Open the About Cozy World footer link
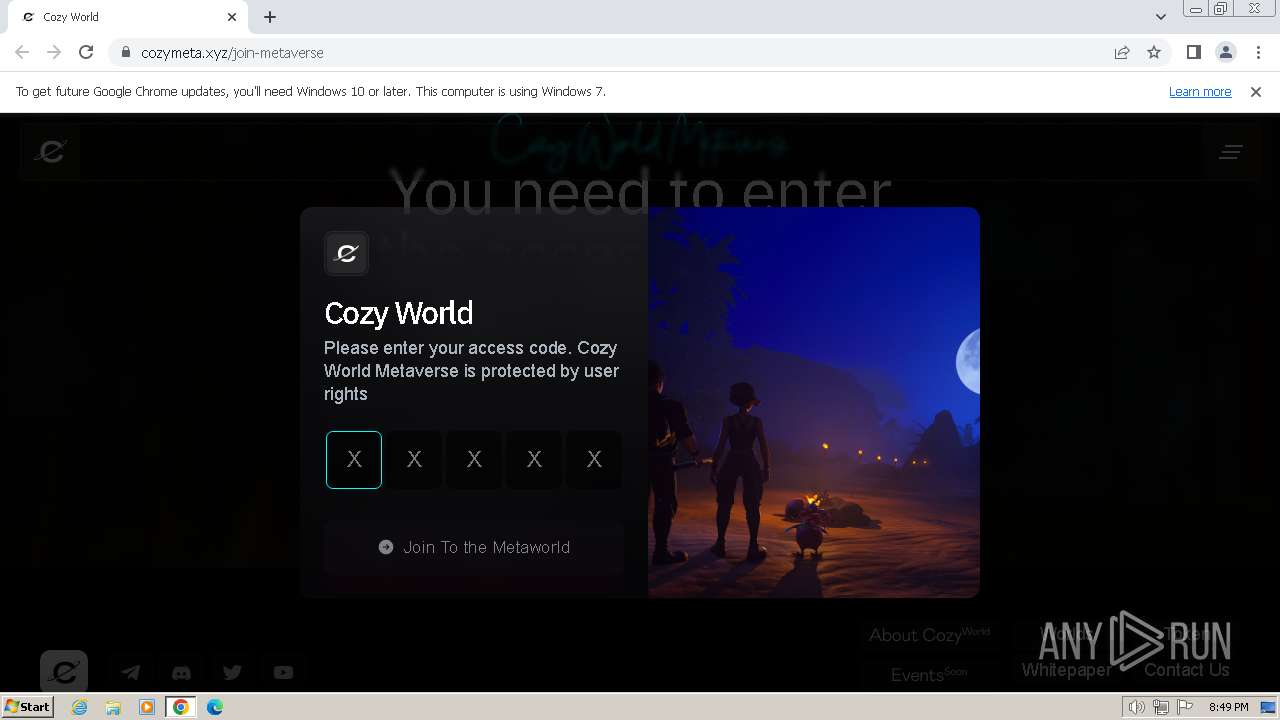The image size is (1280, 720). pyautogui.click(x=929, y=635)
